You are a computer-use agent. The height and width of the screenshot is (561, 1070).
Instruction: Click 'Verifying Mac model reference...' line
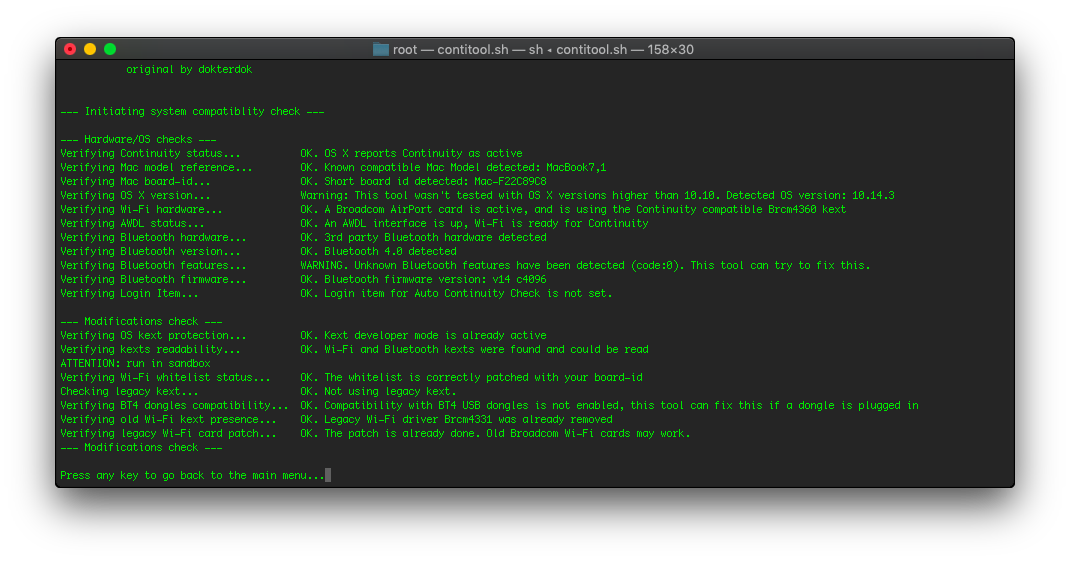(x=156, y=167)
